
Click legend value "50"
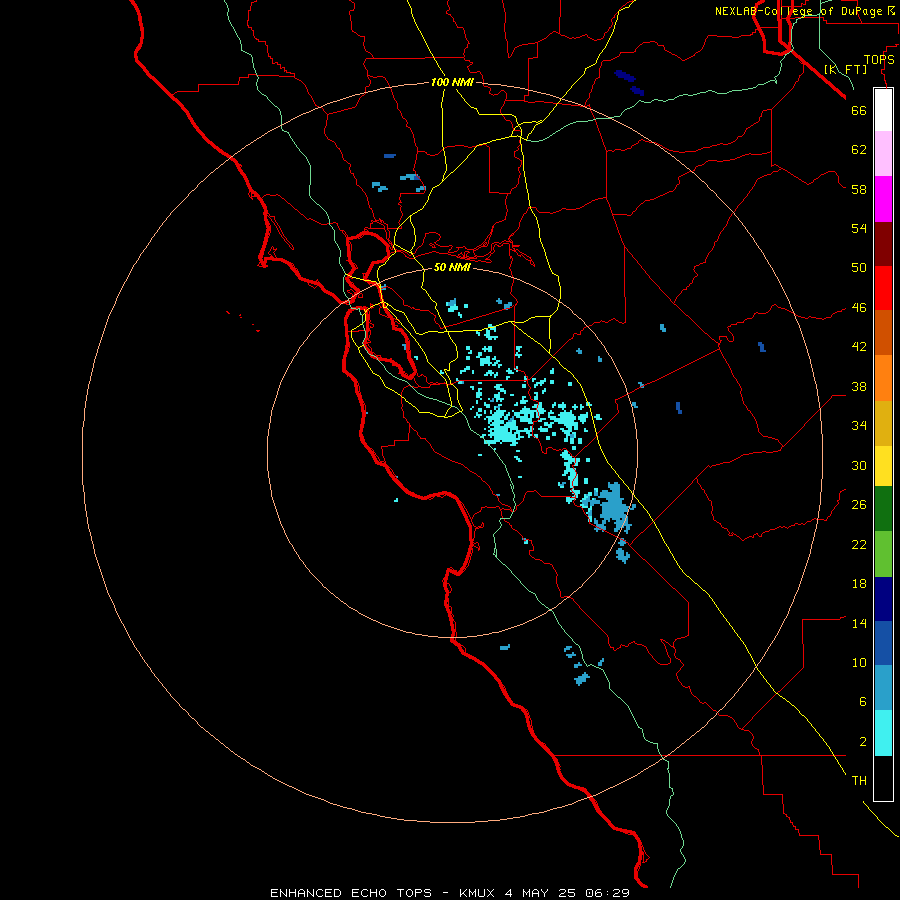tap(859, 267)
